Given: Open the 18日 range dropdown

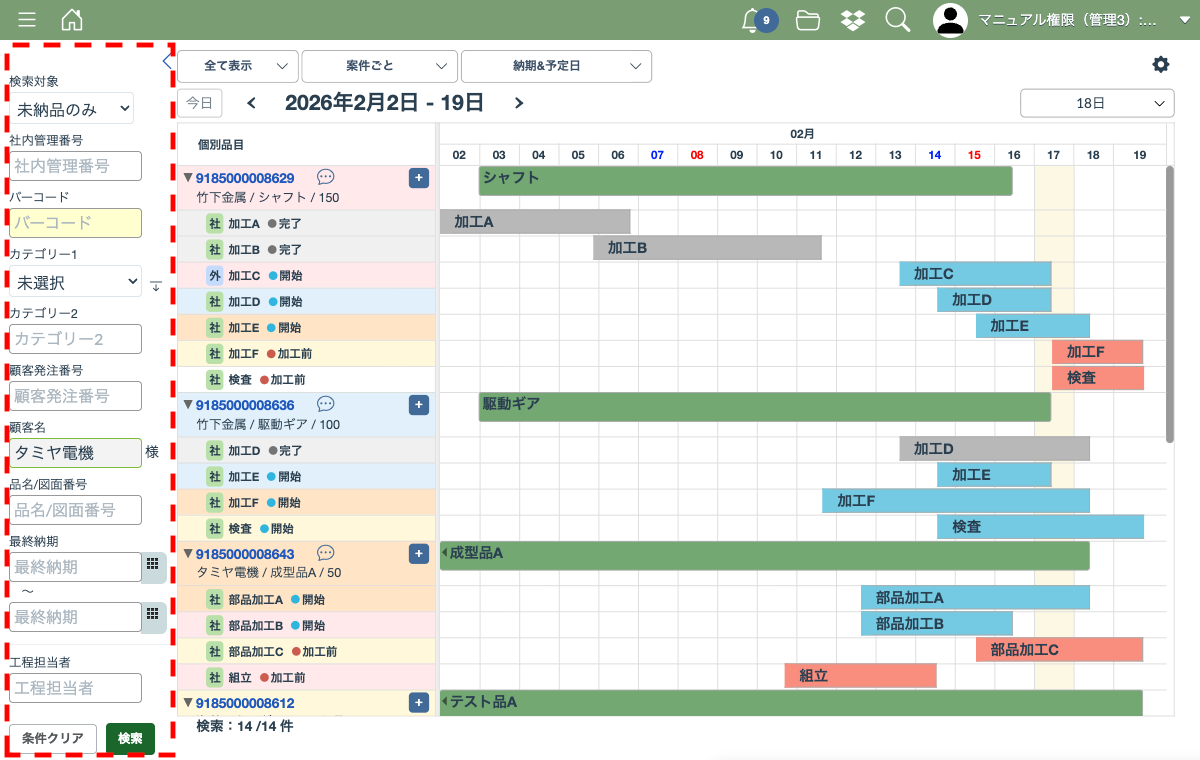Looking at the screenshot, I should pyautogui.click(x=1096, y=103).
